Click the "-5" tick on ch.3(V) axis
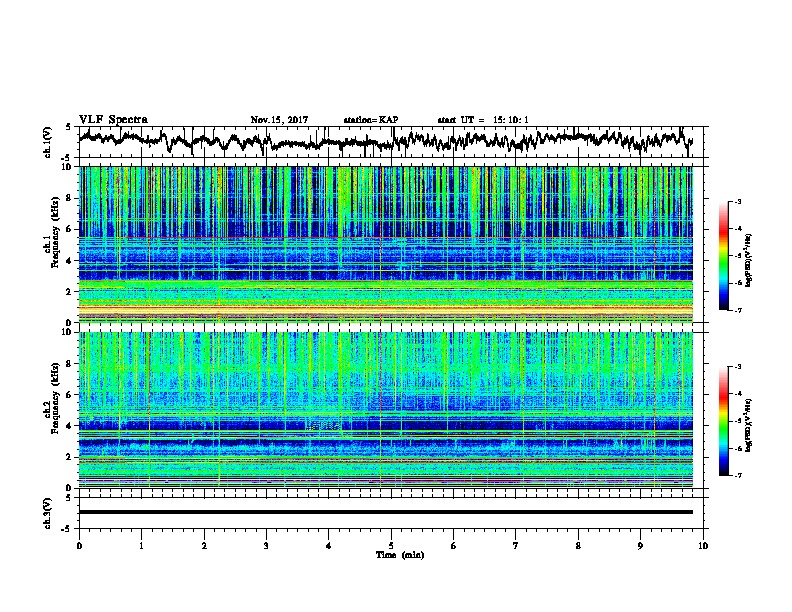 67,529
